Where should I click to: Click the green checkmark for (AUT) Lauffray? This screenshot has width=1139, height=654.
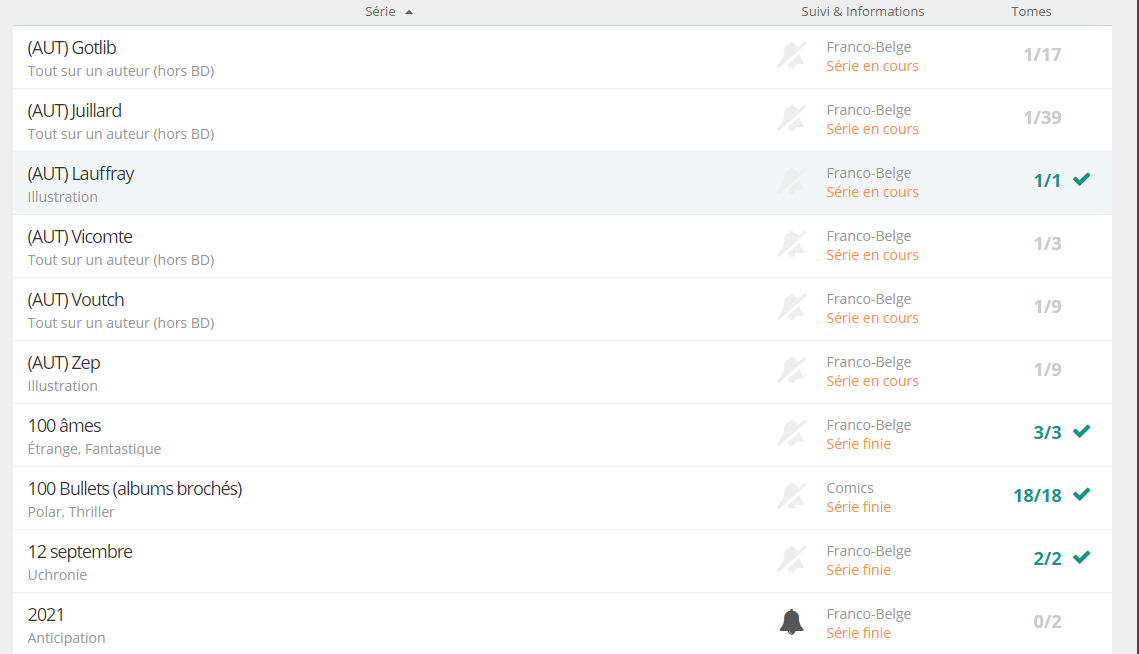tap(1081, 180)
